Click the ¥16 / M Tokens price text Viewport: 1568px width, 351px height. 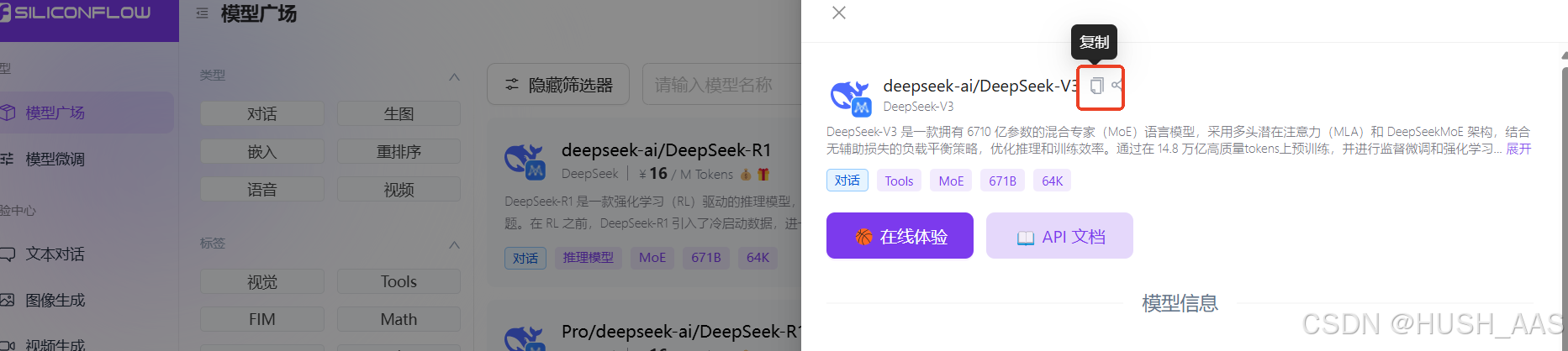click(x=686, y=174)
